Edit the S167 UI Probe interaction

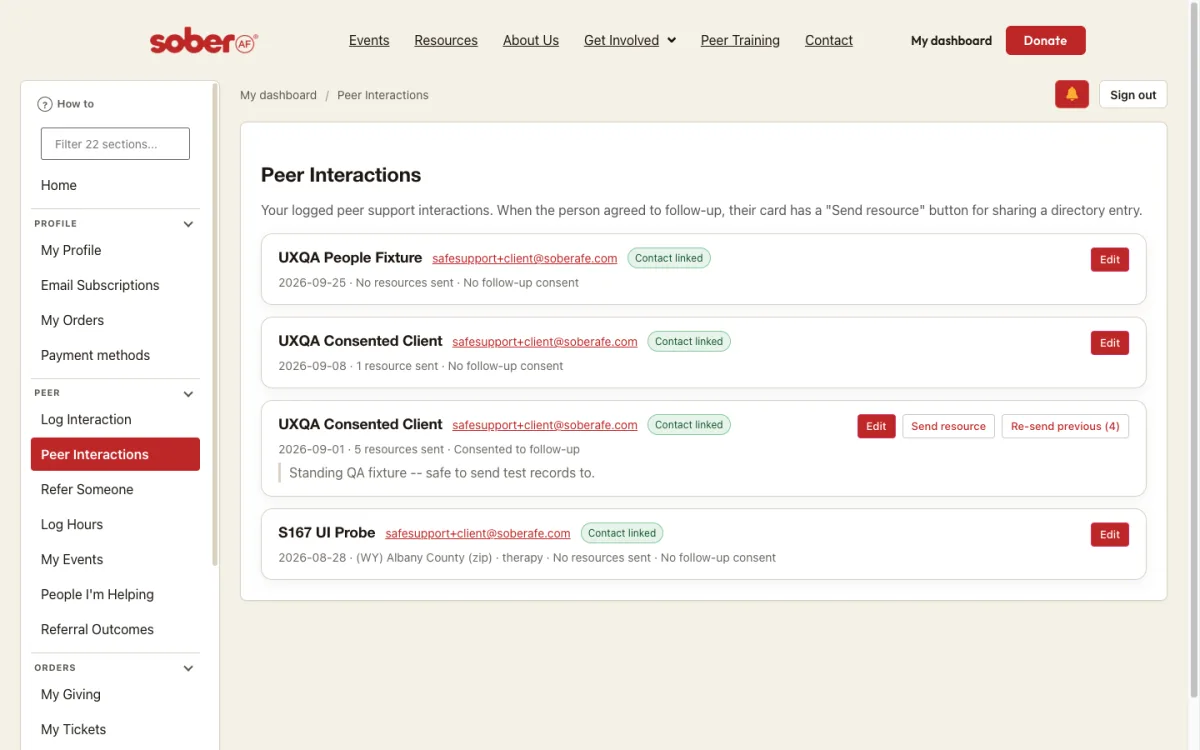1110,535
